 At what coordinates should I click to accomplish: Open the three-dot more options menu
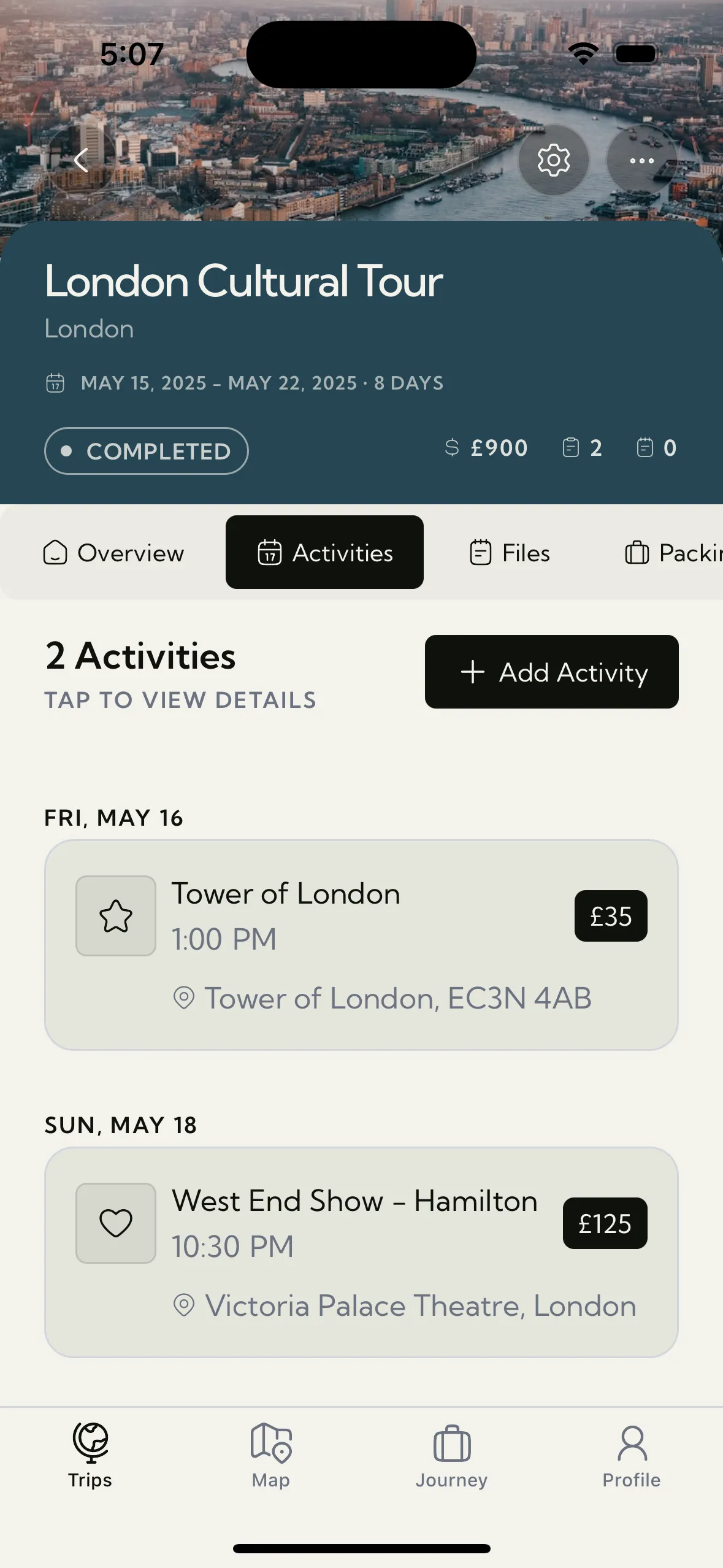[x=641, y=161]
